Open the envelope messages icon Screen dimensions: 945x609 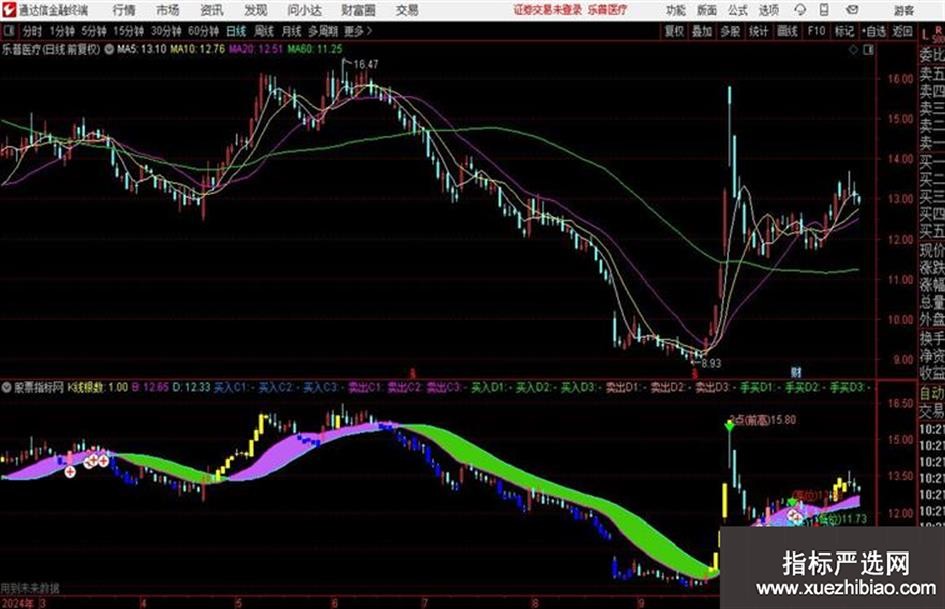(852, 10)
